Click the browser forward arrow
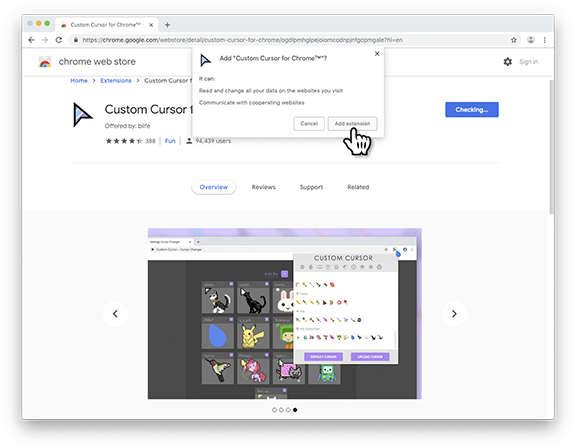Image resolution: width=575 pixels, height=448 pixels. (45, 40)
